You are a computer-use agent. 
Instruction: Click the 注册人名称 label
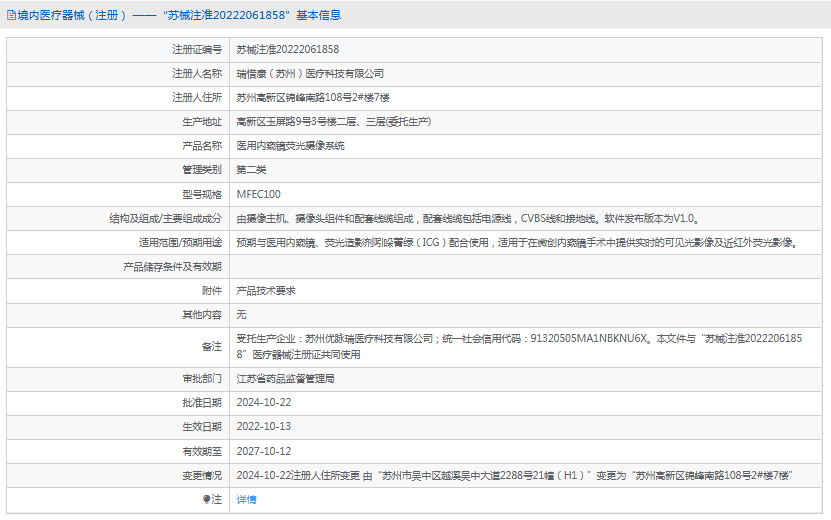point(197,74)
